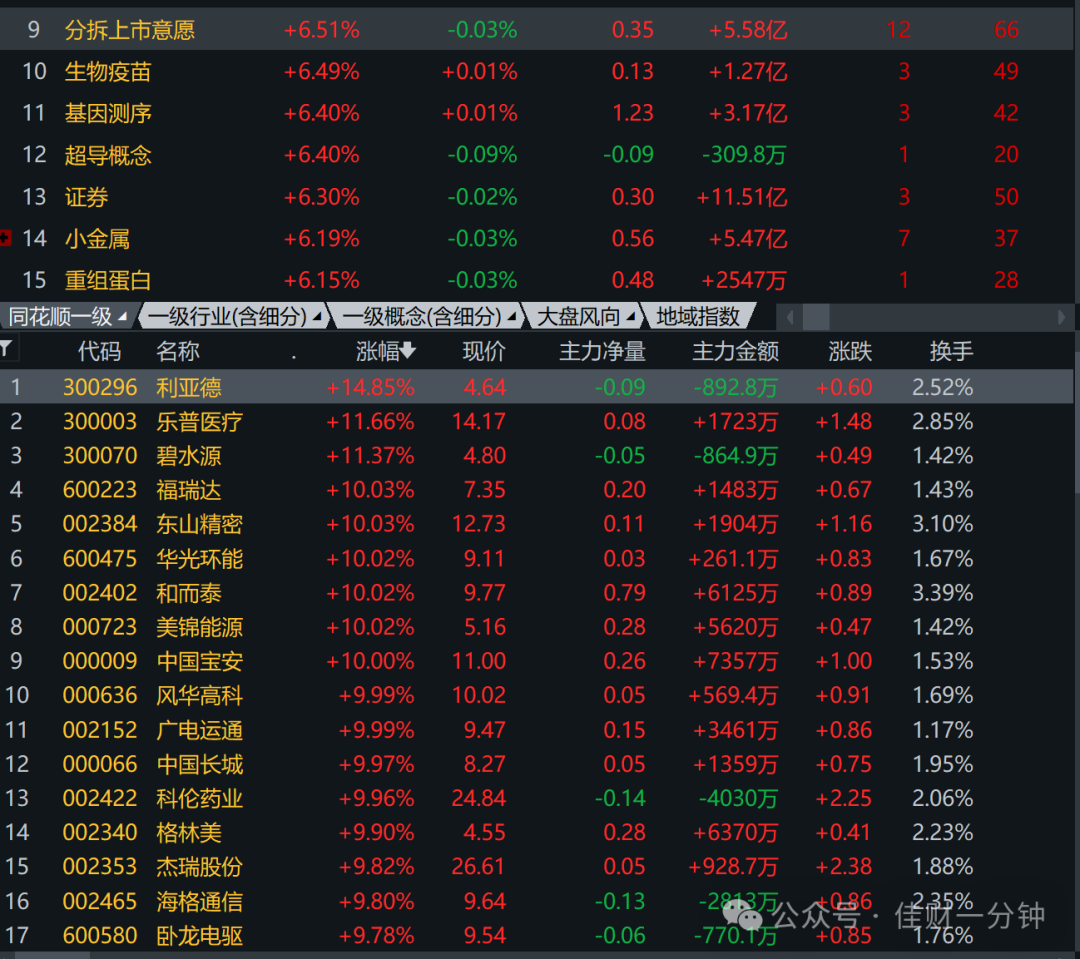Select stock row 中国宝安 000009

pyautogui.click(x=537, y=661)
